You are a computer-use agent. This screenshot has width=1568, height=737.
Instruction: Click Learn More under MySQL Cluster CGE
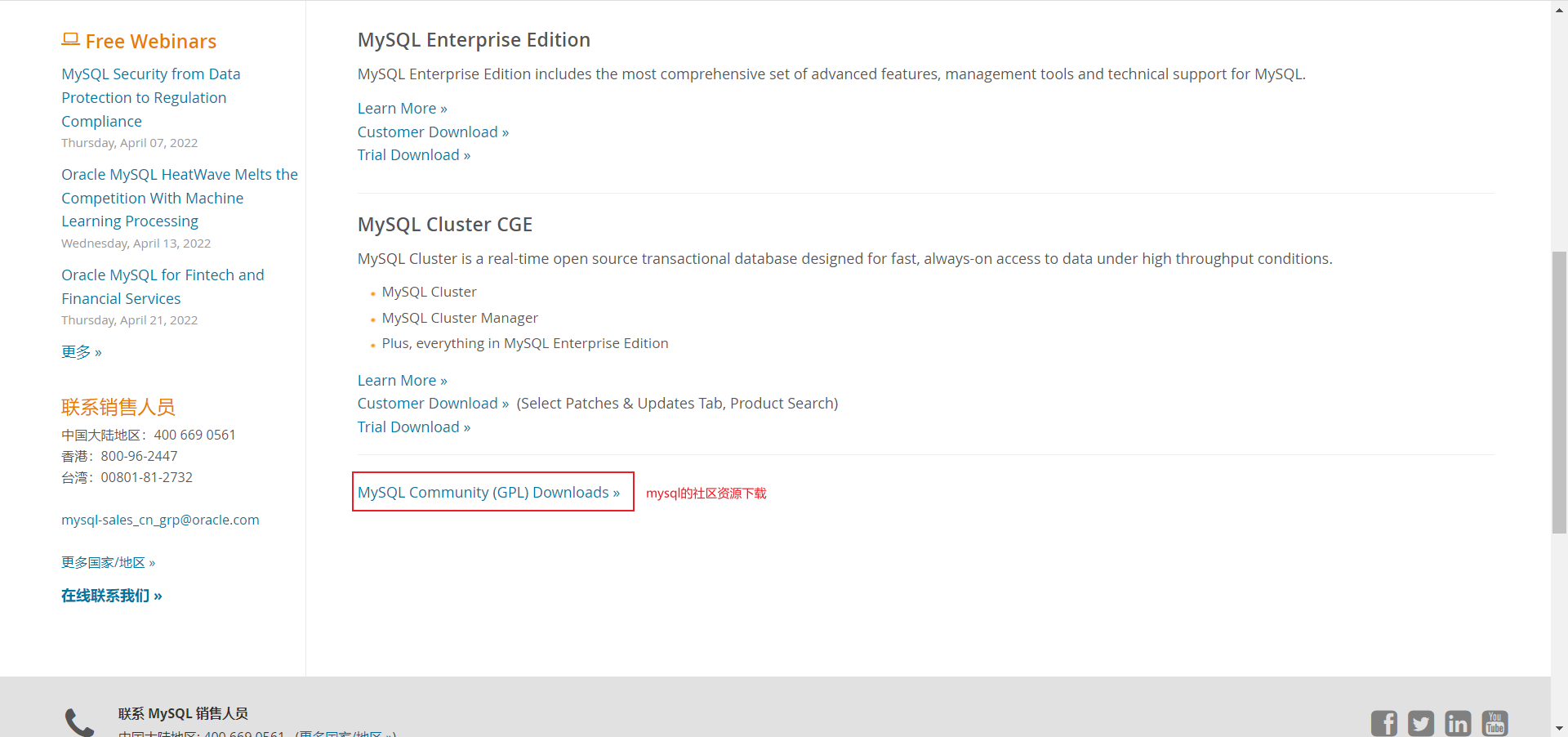[x=403, y=381]
